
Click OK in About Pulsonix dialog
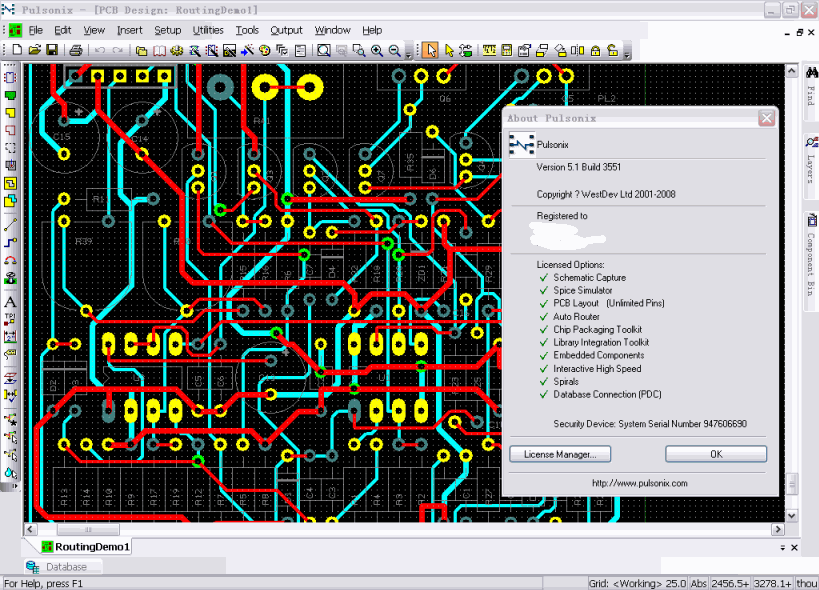coord(716,454)
